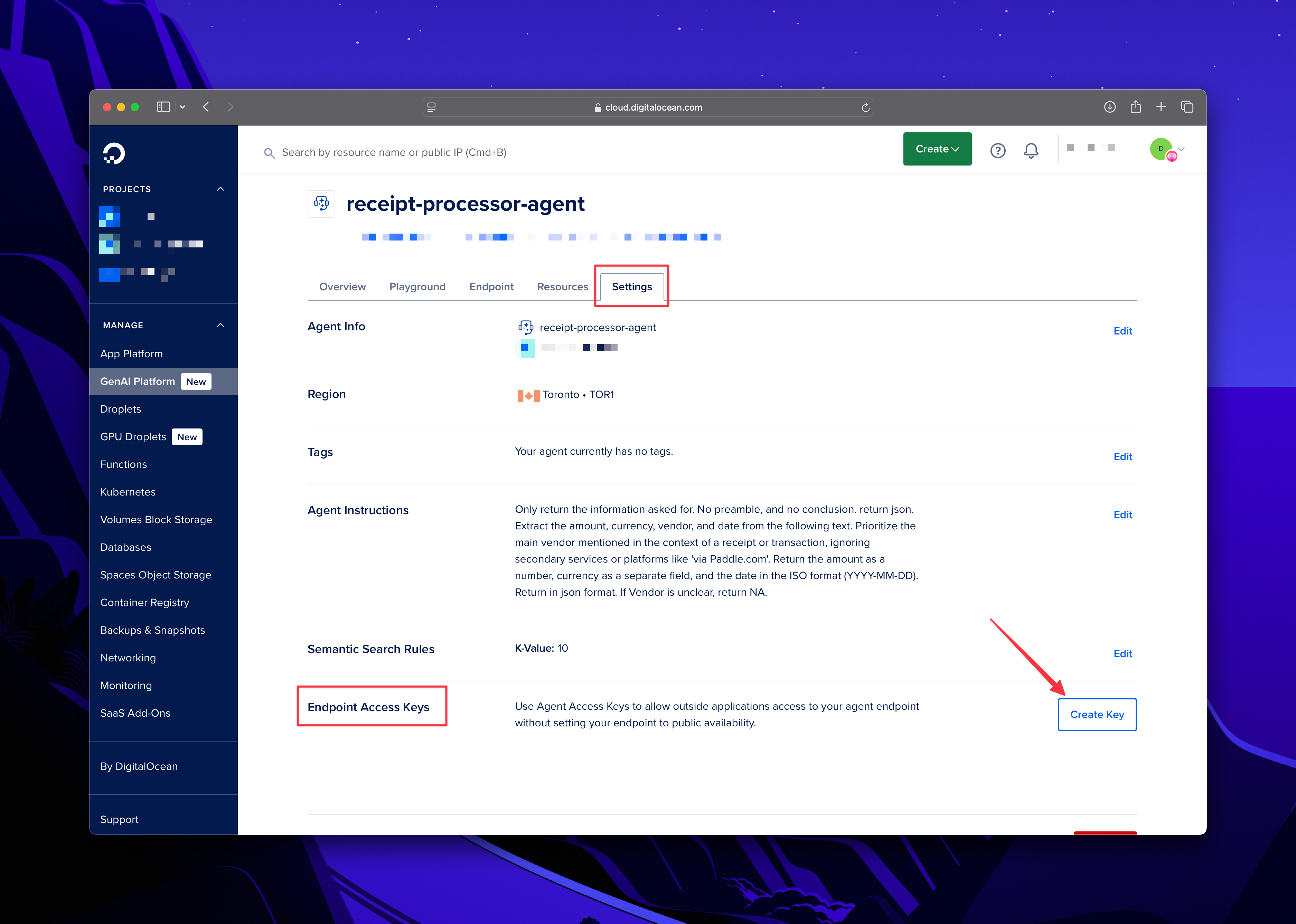Click the Canadian flag region icon
Screen dimensions: 1296x924
[528, 395]
